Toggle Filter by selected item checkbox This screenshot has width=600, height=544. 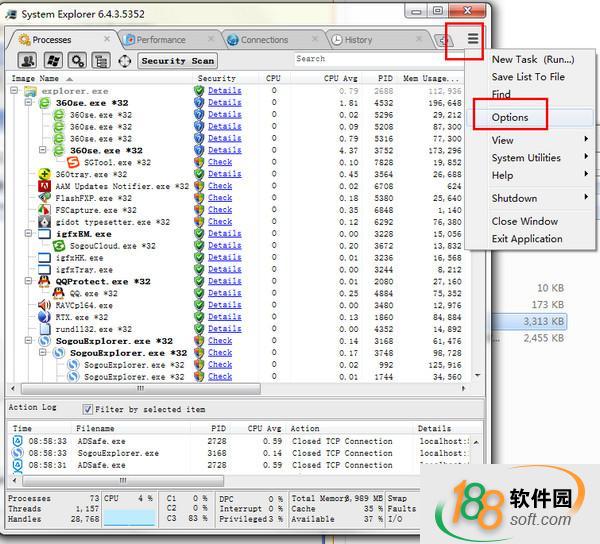pyautogui.click(x=88, y=408)
